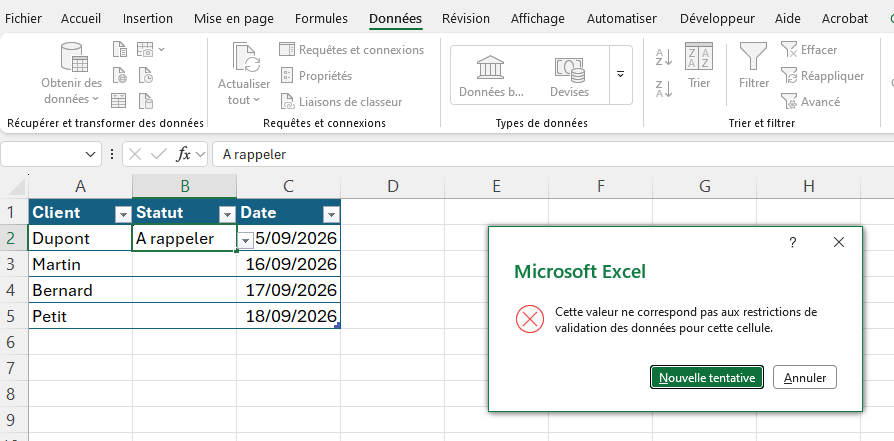
Task: Click Réappliquer filter button
Action: (822, 76)
